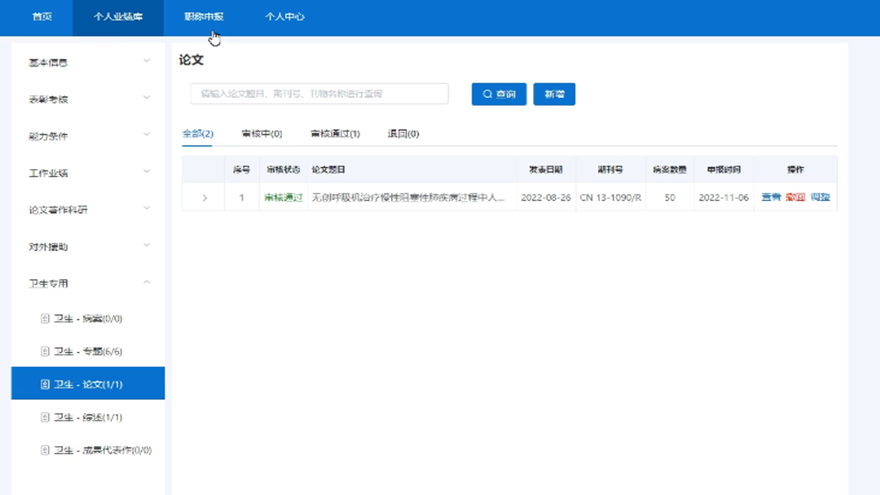Click the 查询 search button
Image resolution: width=880 pixels, height=495 pixels.
(499, 94)
